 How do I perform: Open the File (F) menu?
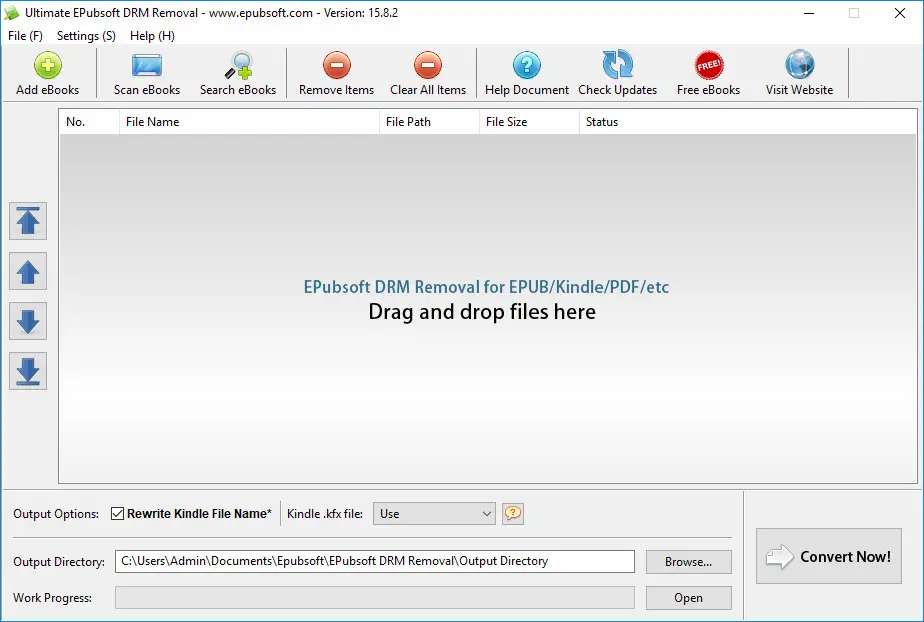coord(25,36)
